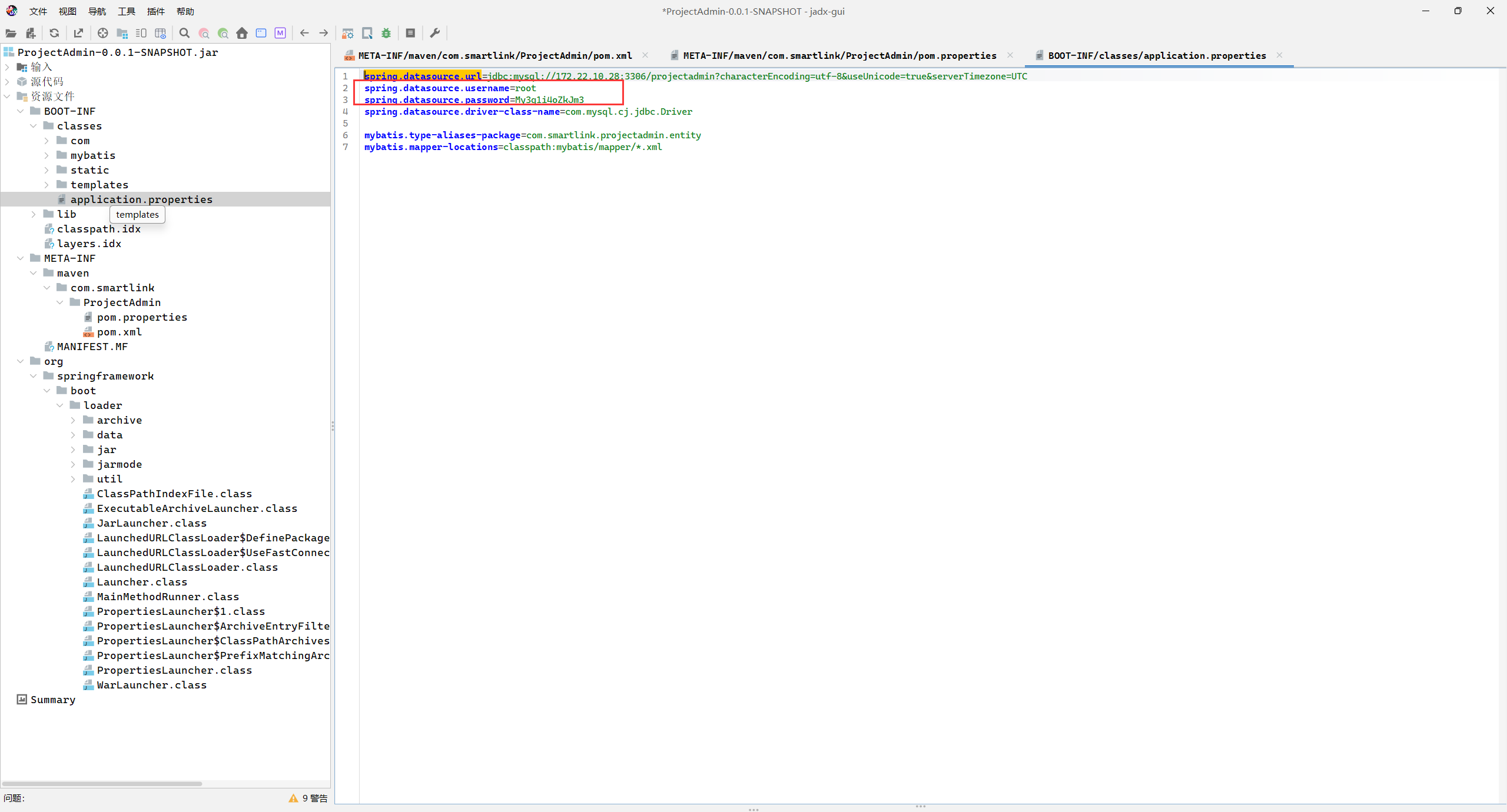Expand the lib folder

(34, 214)
